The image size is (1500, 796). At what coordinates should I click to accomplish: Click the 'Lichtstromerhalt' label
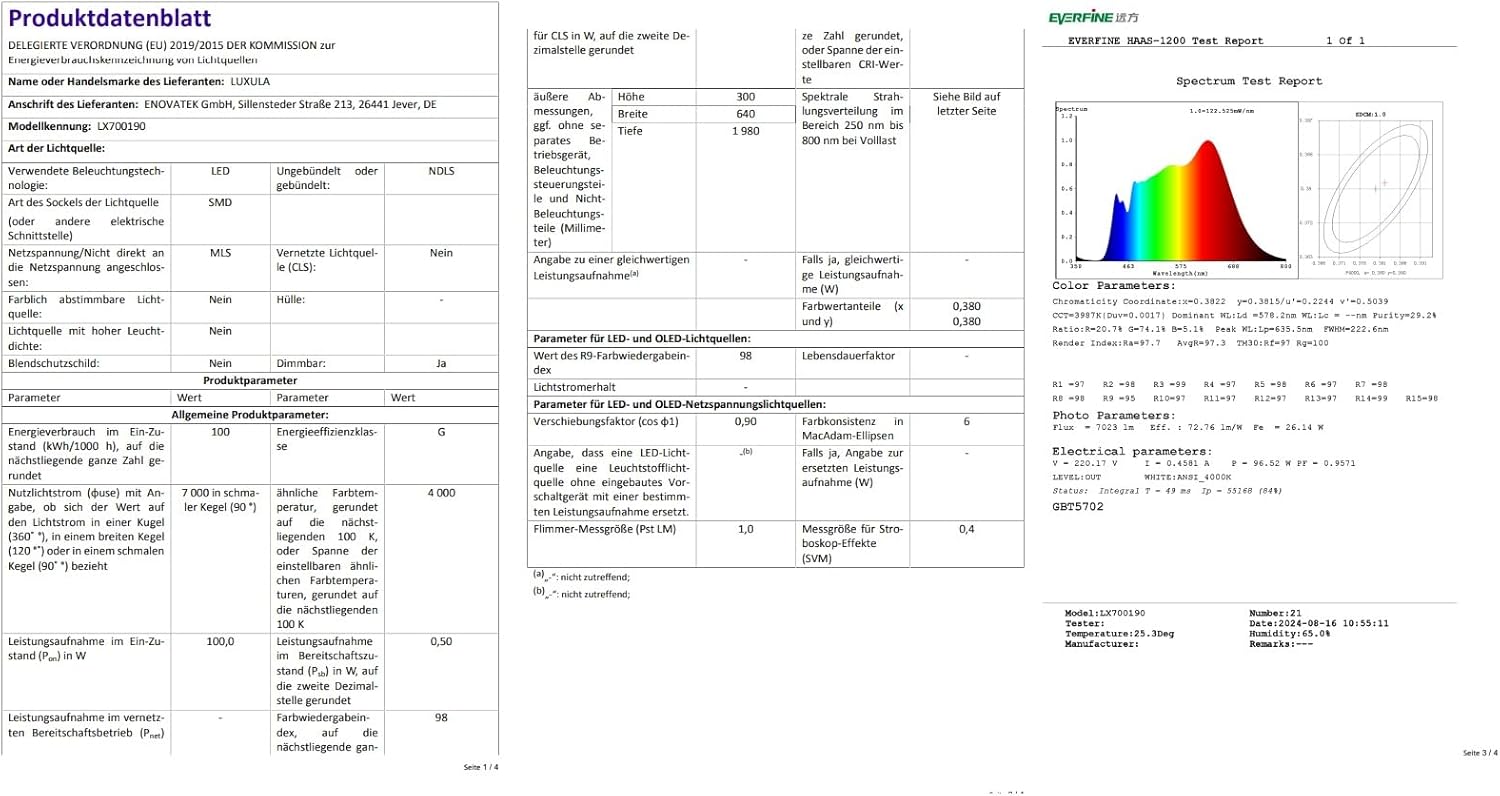click(x=577, y=386)
